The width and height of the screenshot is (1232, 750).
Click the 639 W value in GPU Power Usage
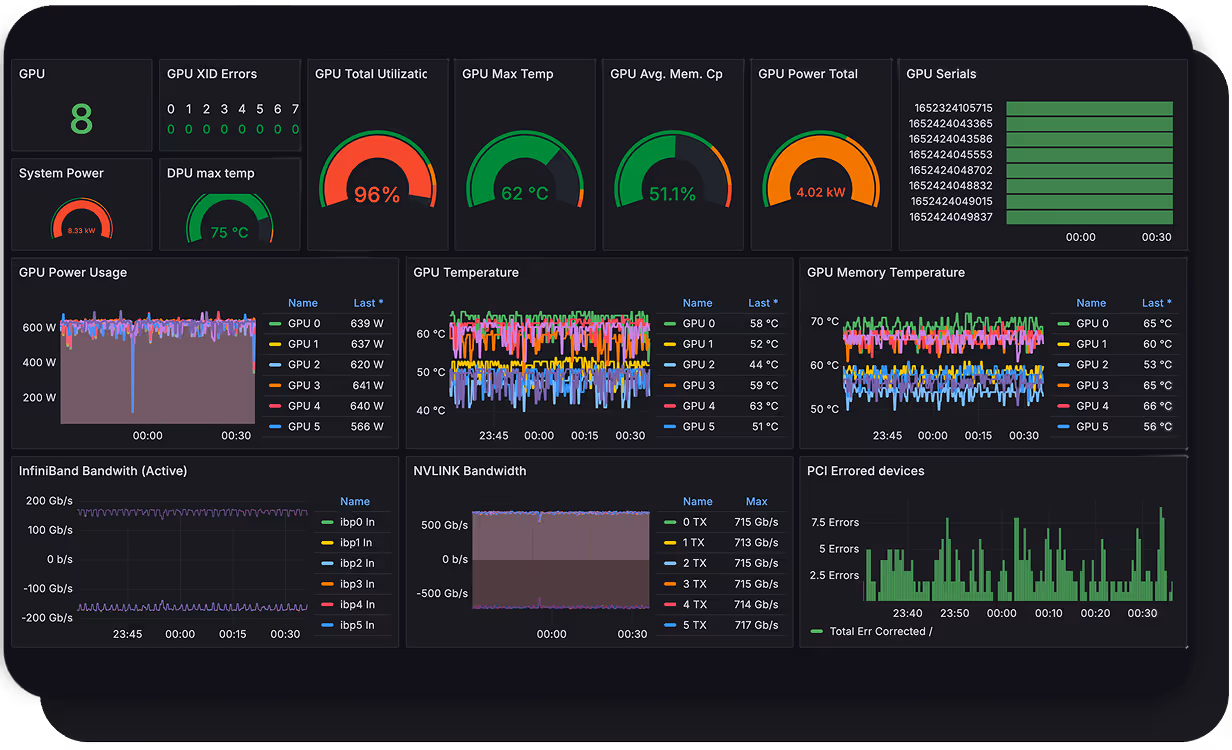(x=367, y=324)
